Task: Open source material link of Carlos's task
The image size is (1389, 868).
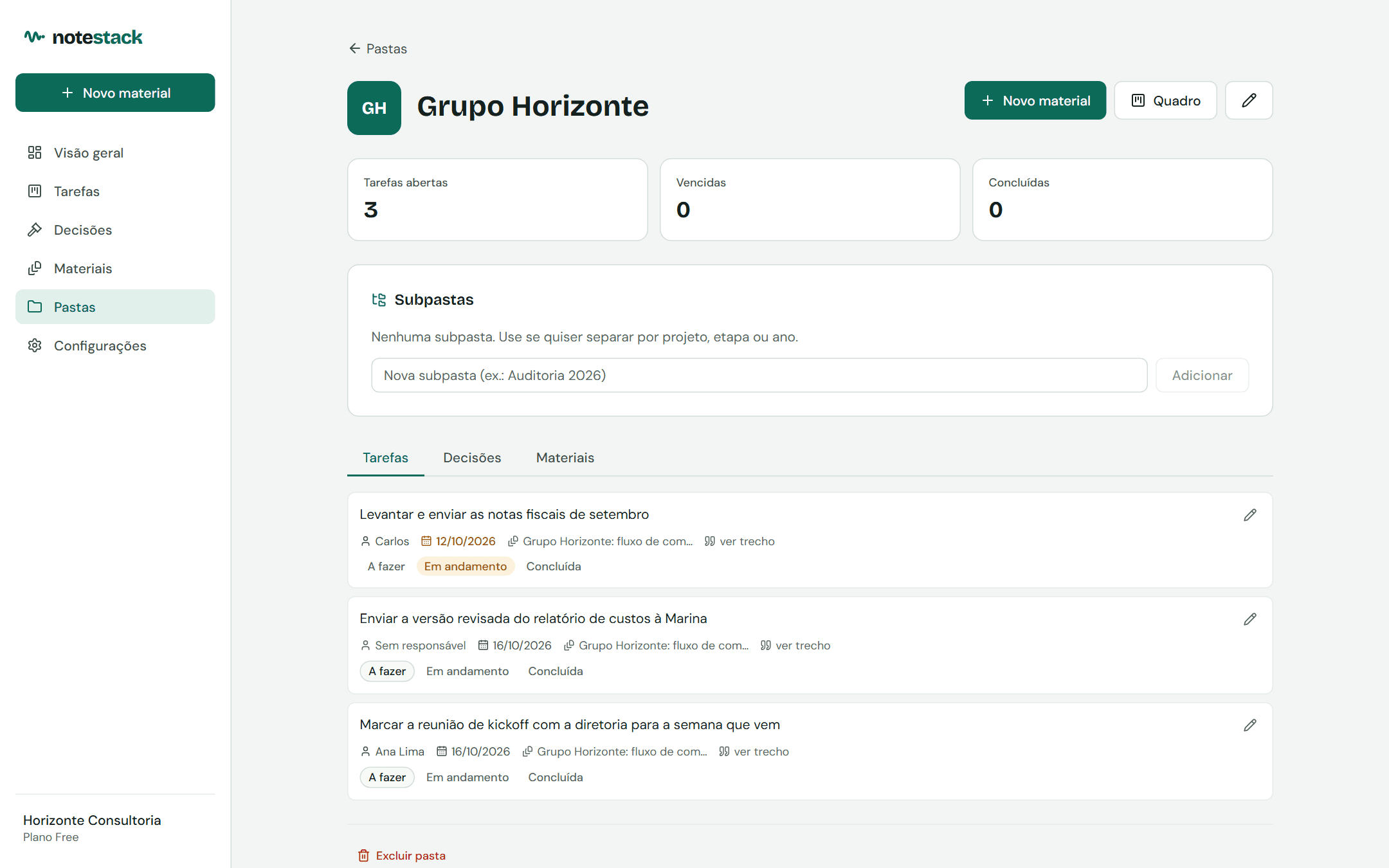Action: point(601,541)
